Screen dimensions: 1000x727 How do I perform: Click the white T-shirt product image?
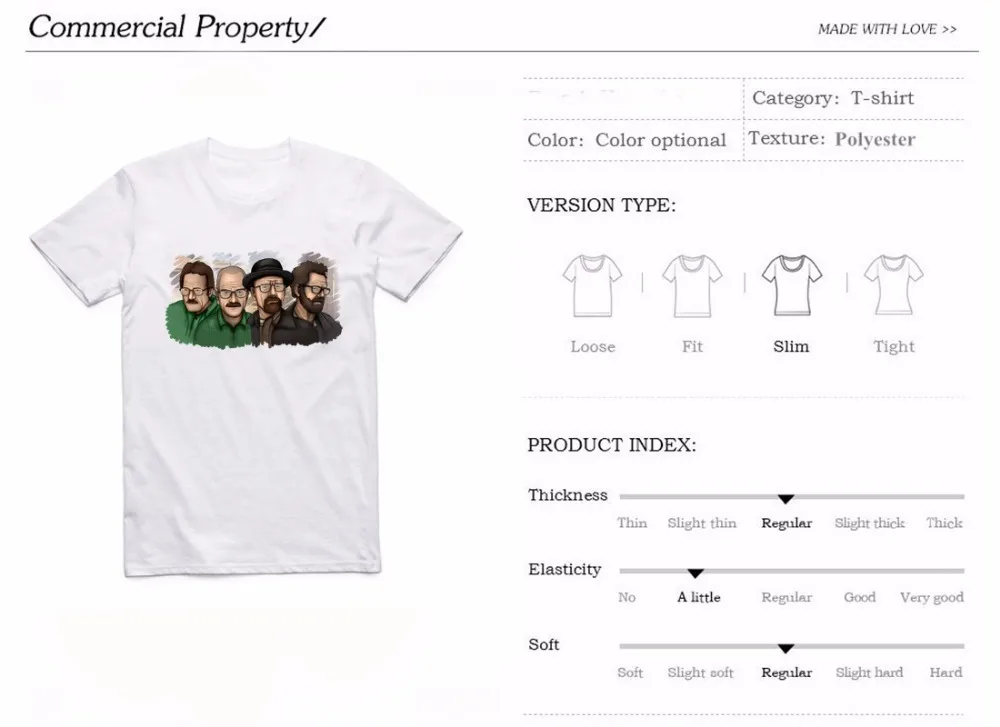[x=246, y=356]
